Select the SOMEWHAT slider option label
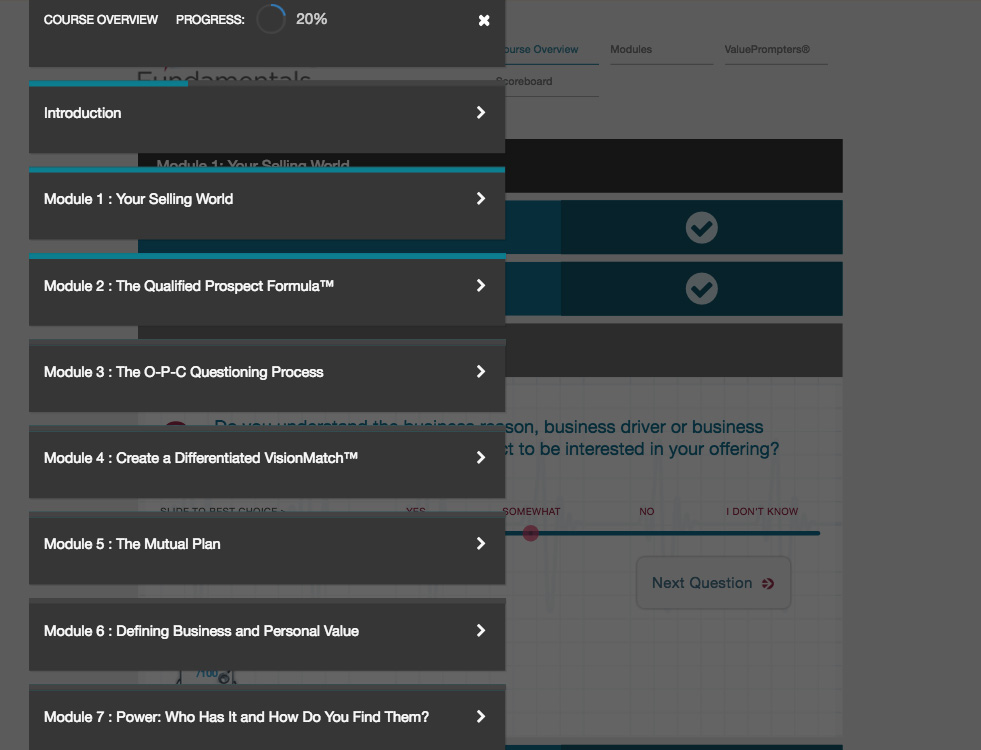Viewport: 981px width, 750px height. pos(532,512)
